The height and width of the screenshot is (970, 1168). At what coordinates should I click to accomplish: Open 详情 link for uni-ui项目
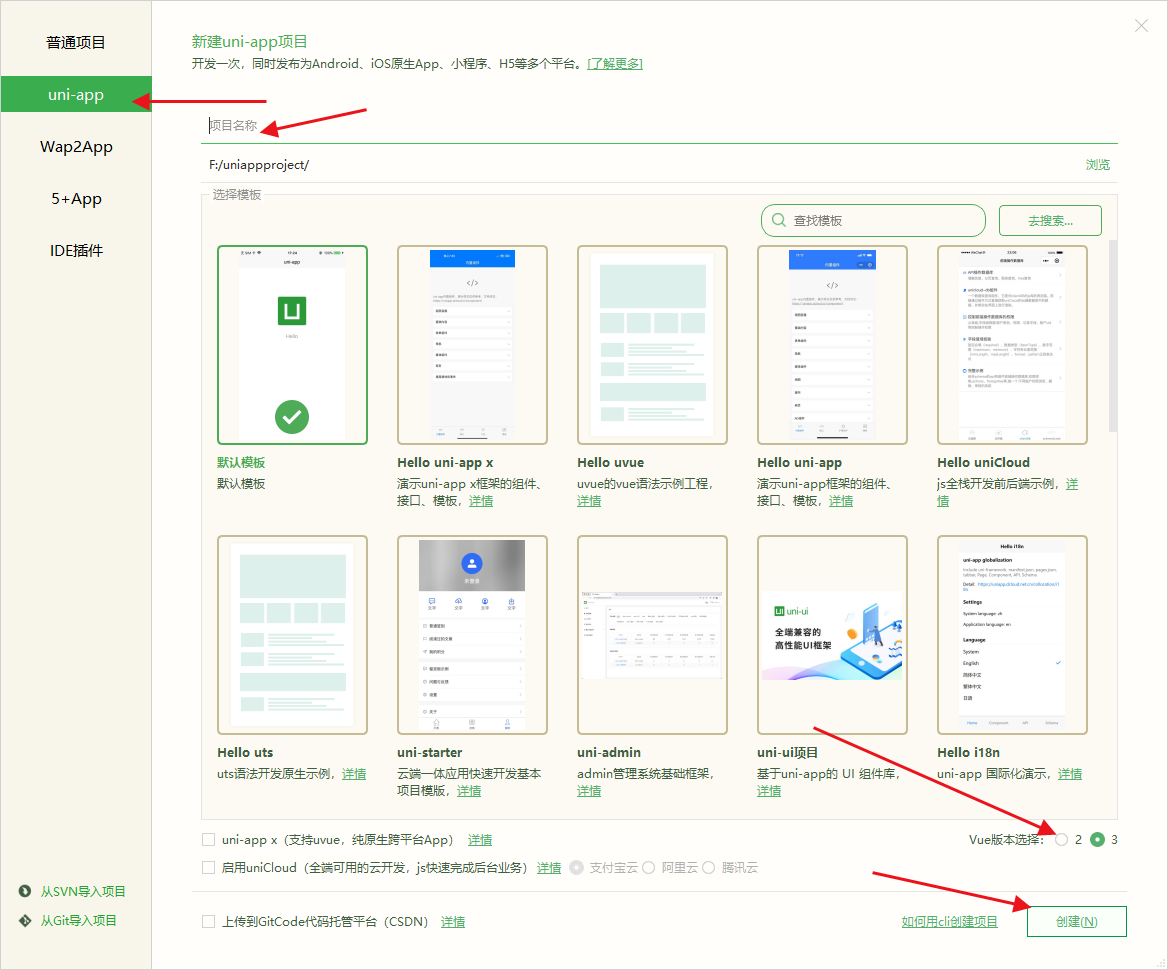769,790
